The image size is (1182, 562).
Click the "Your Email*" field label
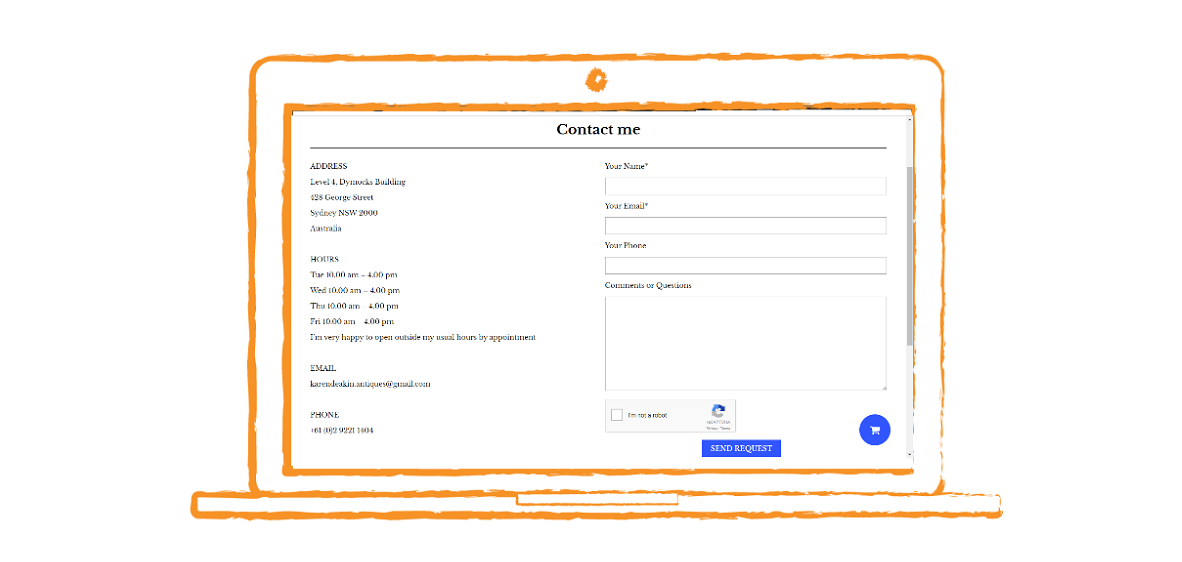pyautogui.click(x=626, y=206)
